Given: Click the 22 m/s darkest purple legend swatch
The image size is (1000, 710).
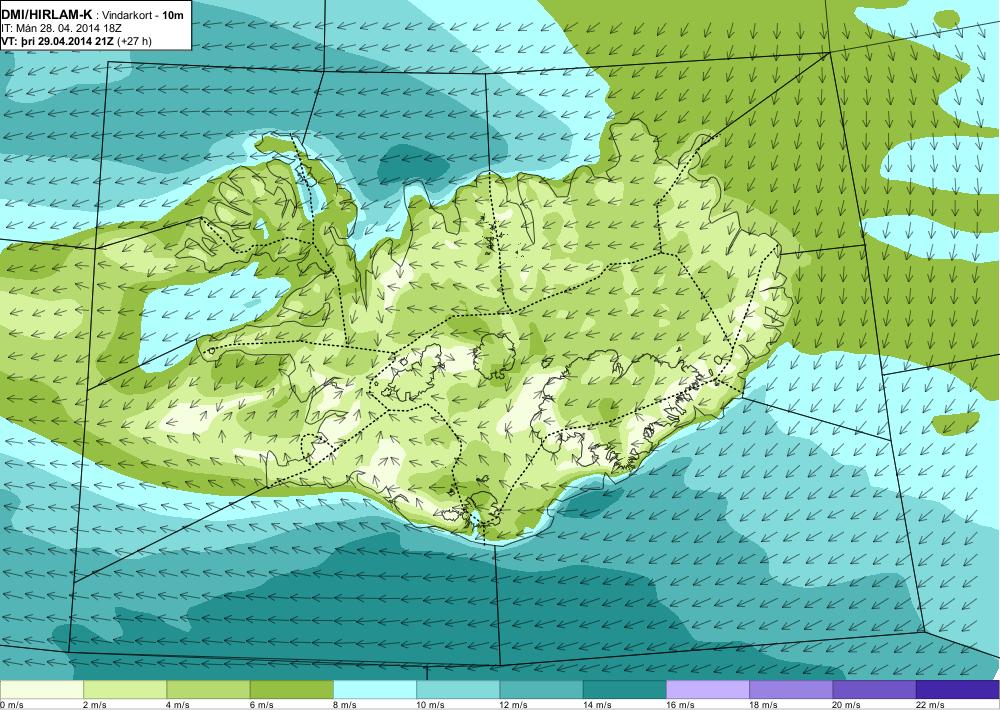Looking at the screenshot, I should click(958, 690).
